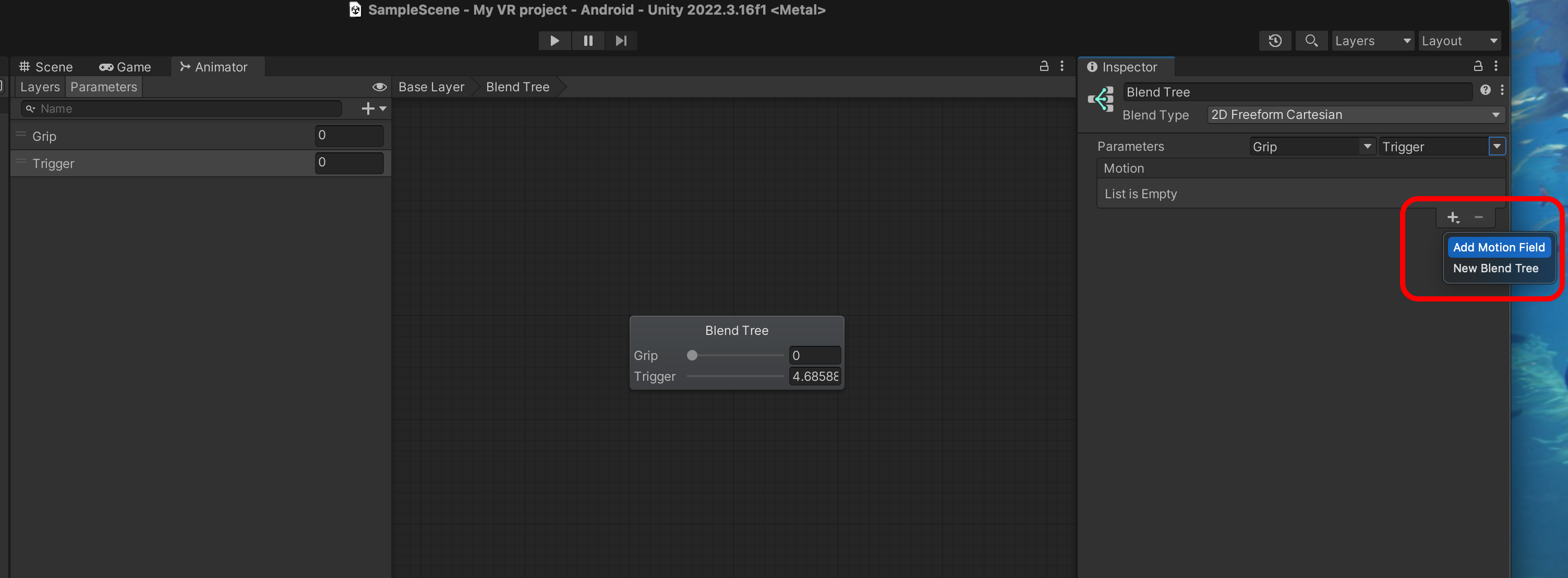
Task: Expand Blend Type 2D Freeform Cartesian dropdown
Action: (x=1355, y=114)
